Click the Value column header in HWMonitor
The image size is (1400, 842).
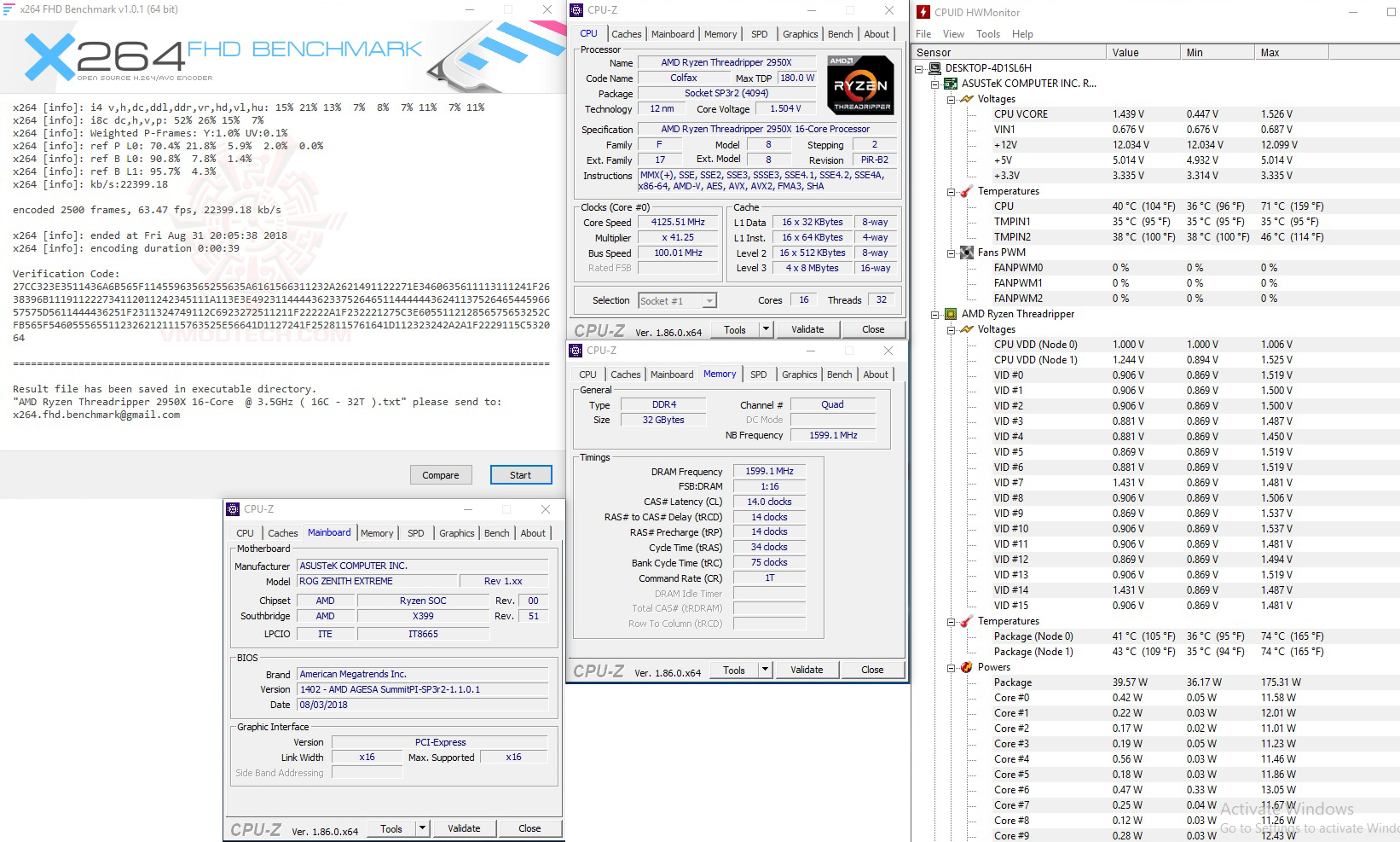point(1143,52)
